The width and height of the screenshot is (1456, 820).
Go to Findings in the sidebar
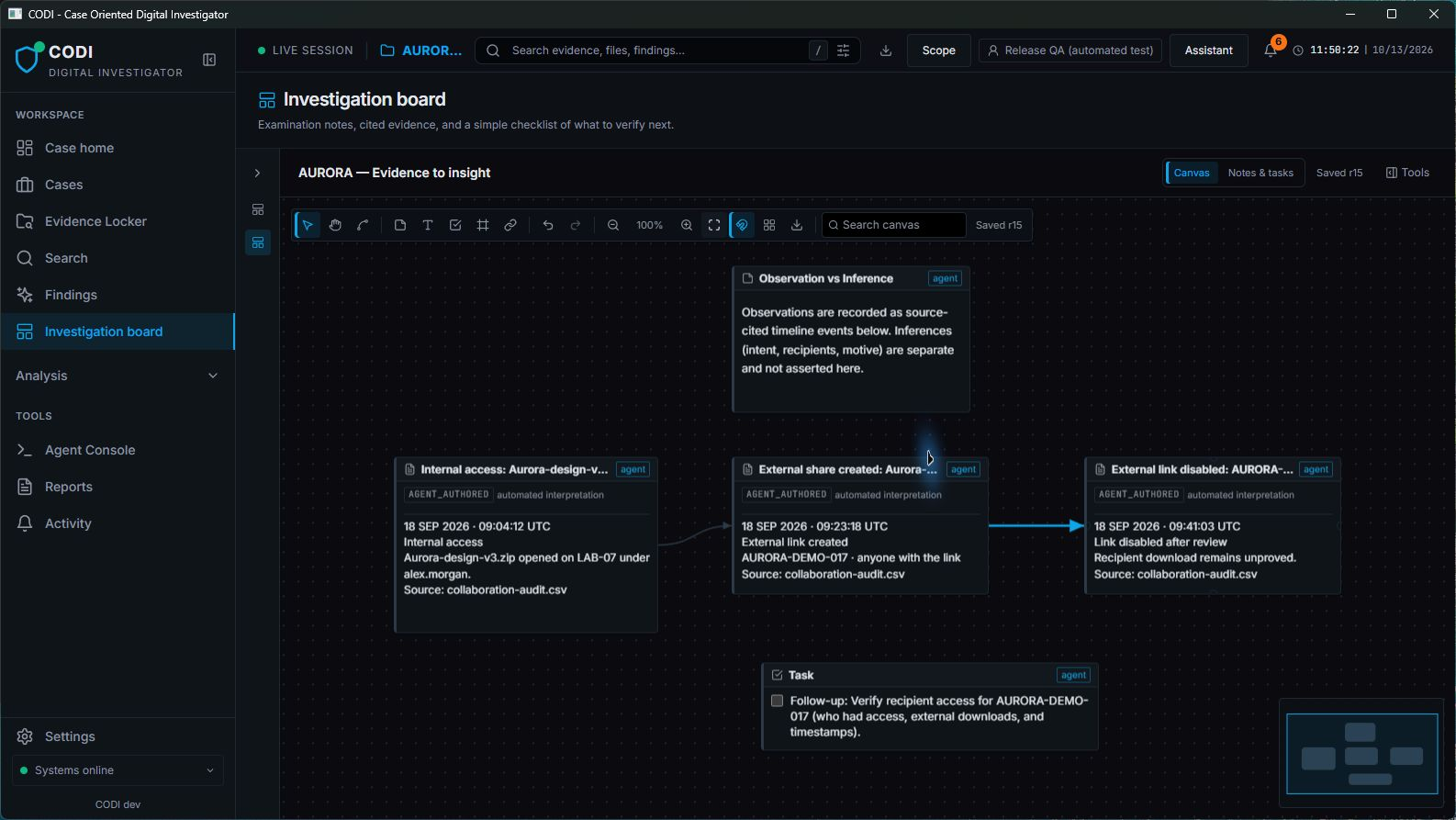tap(118, 295)
